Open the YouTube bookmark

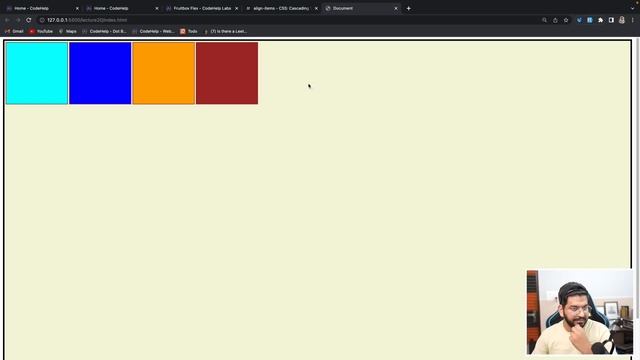coord(41,31)
